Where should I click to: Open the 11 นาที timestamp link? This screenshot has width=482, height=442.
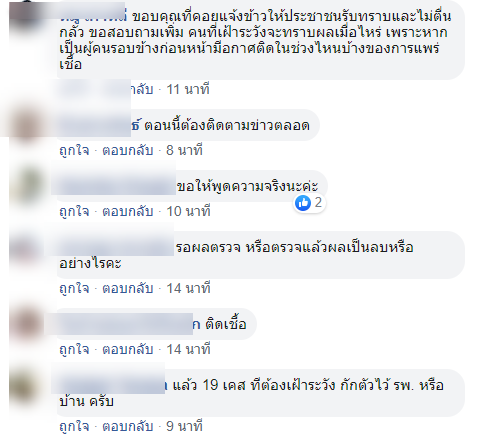[188, 90]
